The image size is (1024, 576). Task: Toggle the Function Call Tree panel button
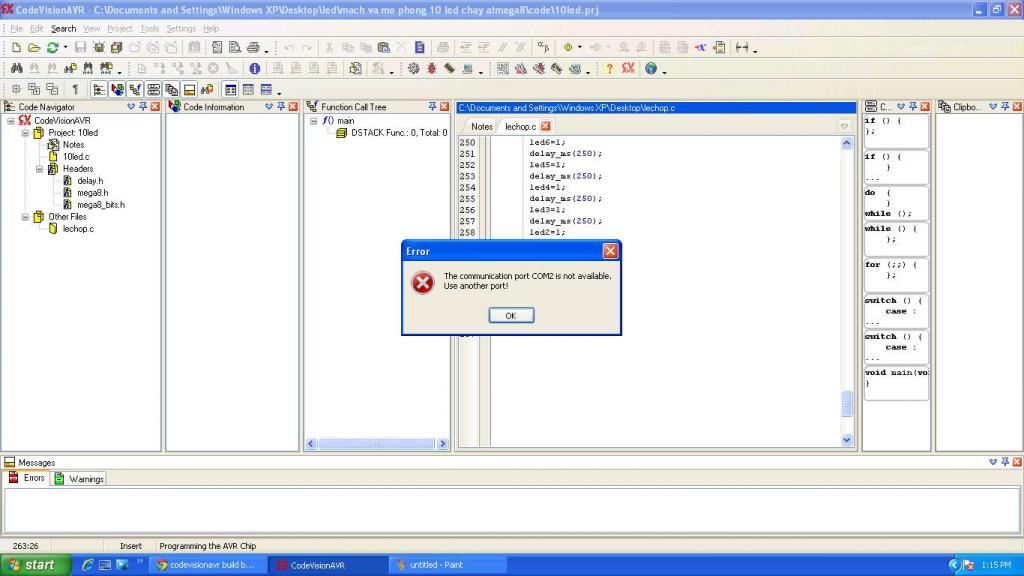pyautogui.click(x=135, y=89)
